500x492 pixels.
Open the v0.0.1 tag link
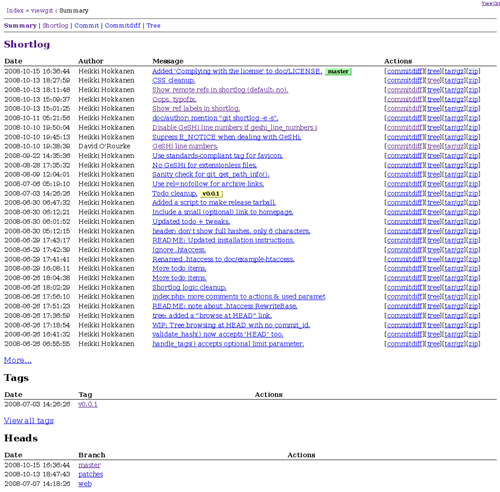(88, 405)
